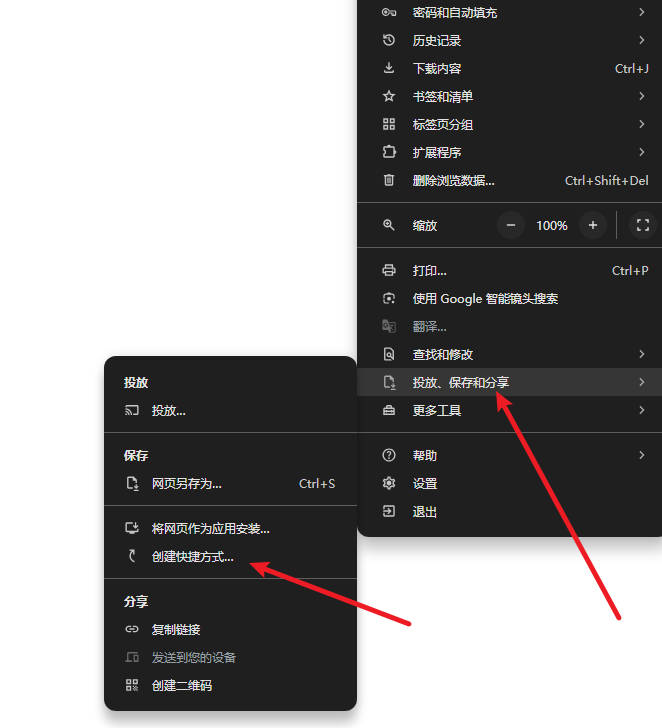Click the trash icon beside 删除浏览数据
The width and height of the screenshot is (662, 728).
point(389,180)
